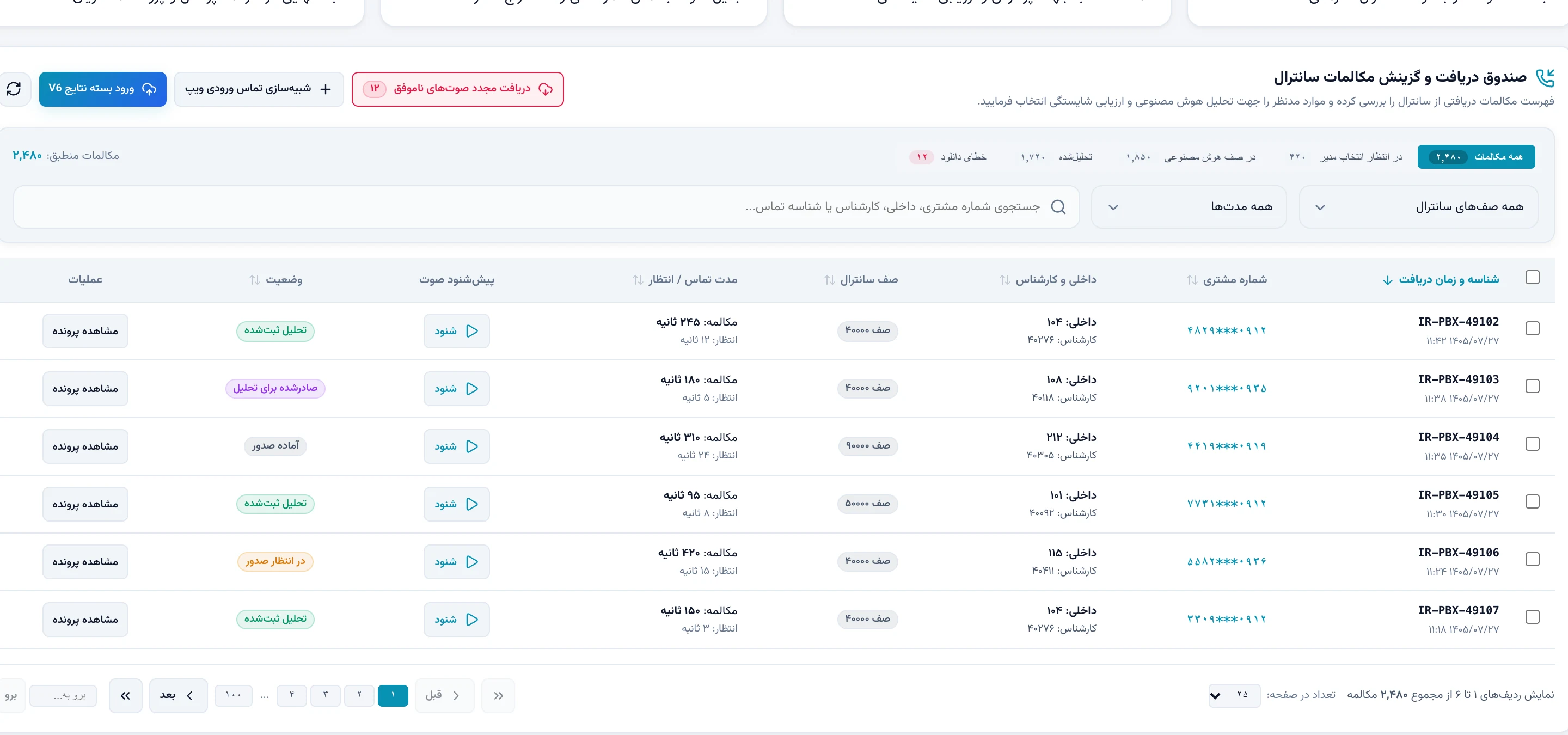Image resolution: width=1568 pixels, height=735 pixels.
Task: Go to page ۳ in pagination
Action: [x=325, y=695]
